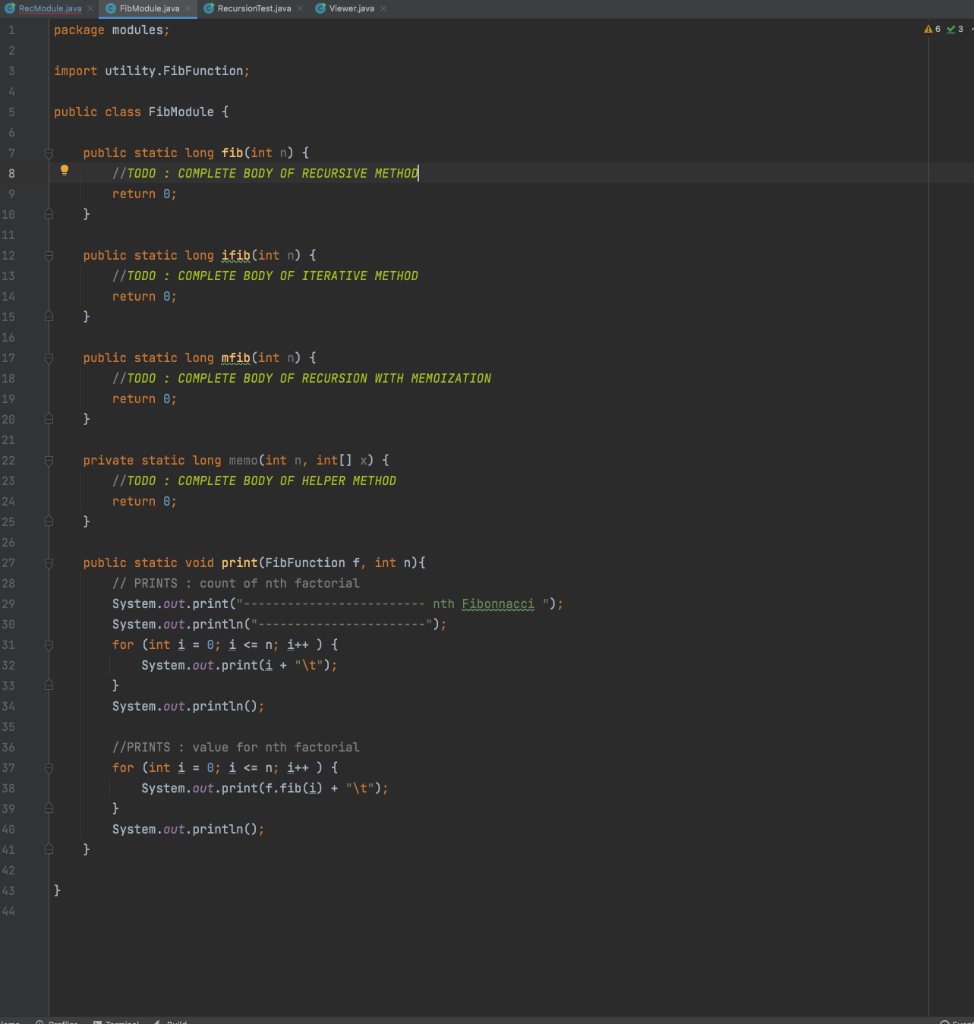The width and height of the screenshot is (974, 1024).
Task: Click the comment 'PRINTS : value for nth factorial'
Action: [x=236, y=747]
